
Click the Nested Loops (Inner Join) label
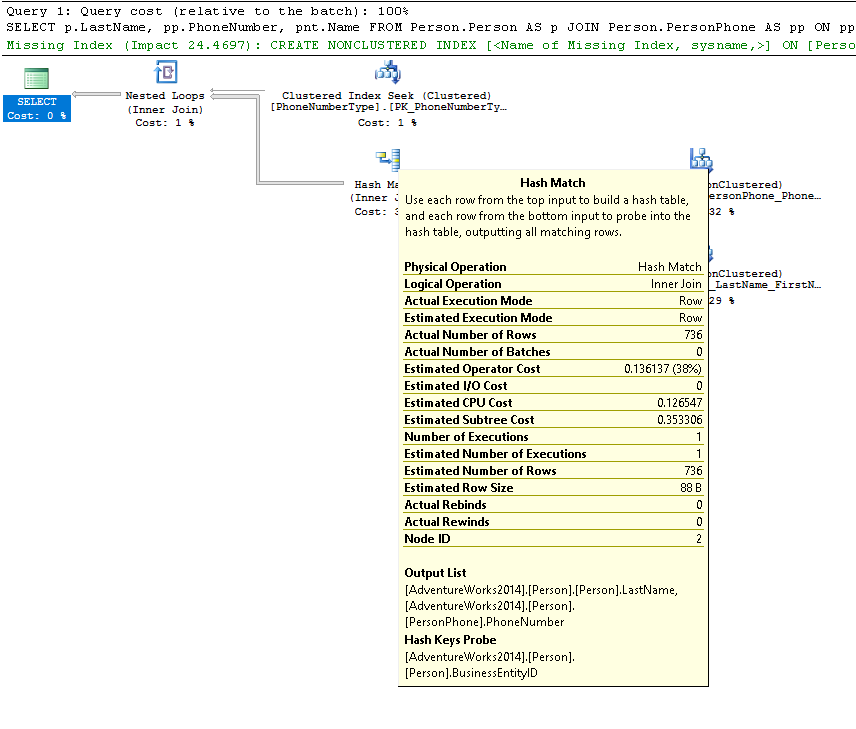click(165, 103)
